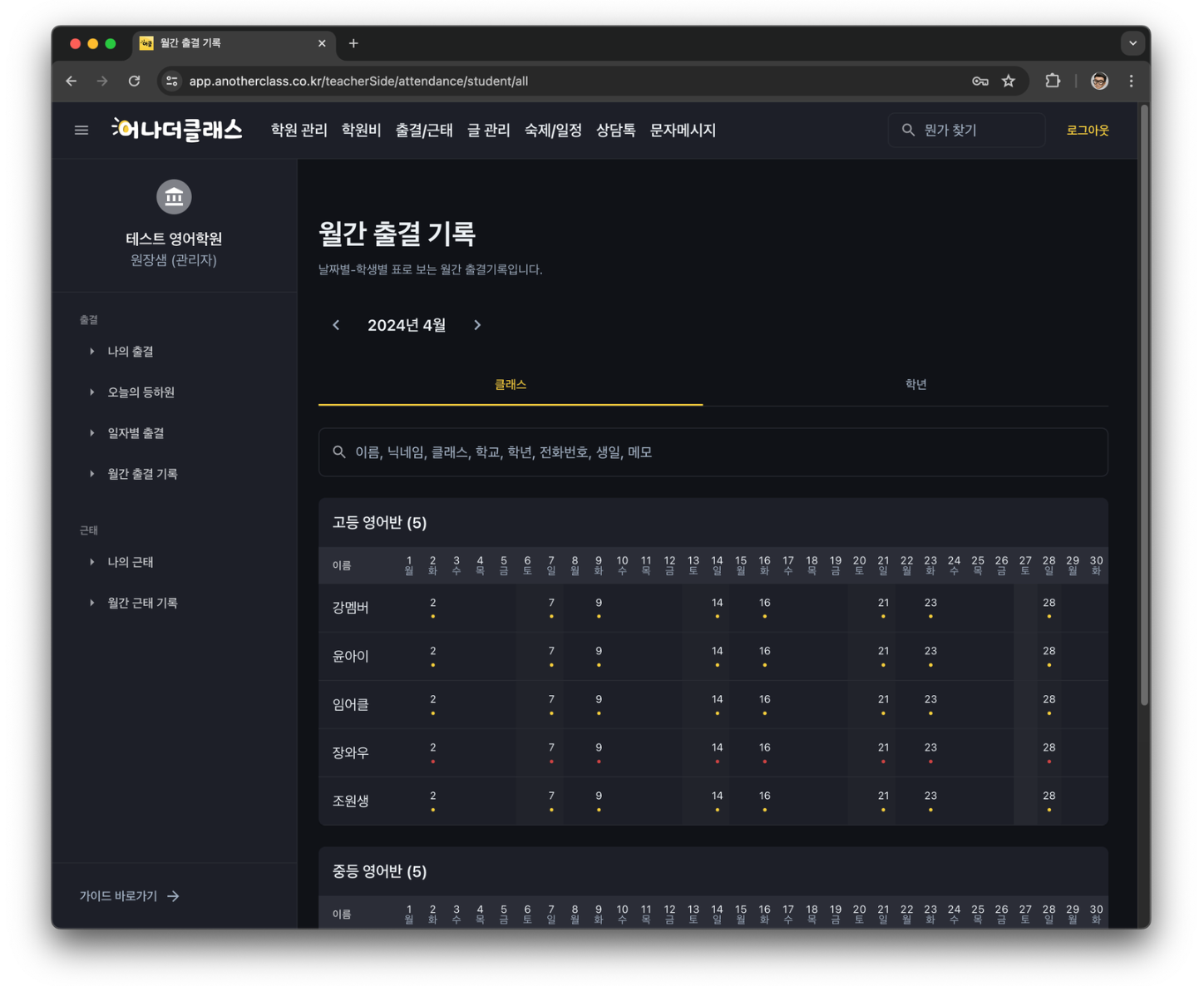Open 상담톡 menu
This screenshot has width=1204, height=986.
pos(616,130)
